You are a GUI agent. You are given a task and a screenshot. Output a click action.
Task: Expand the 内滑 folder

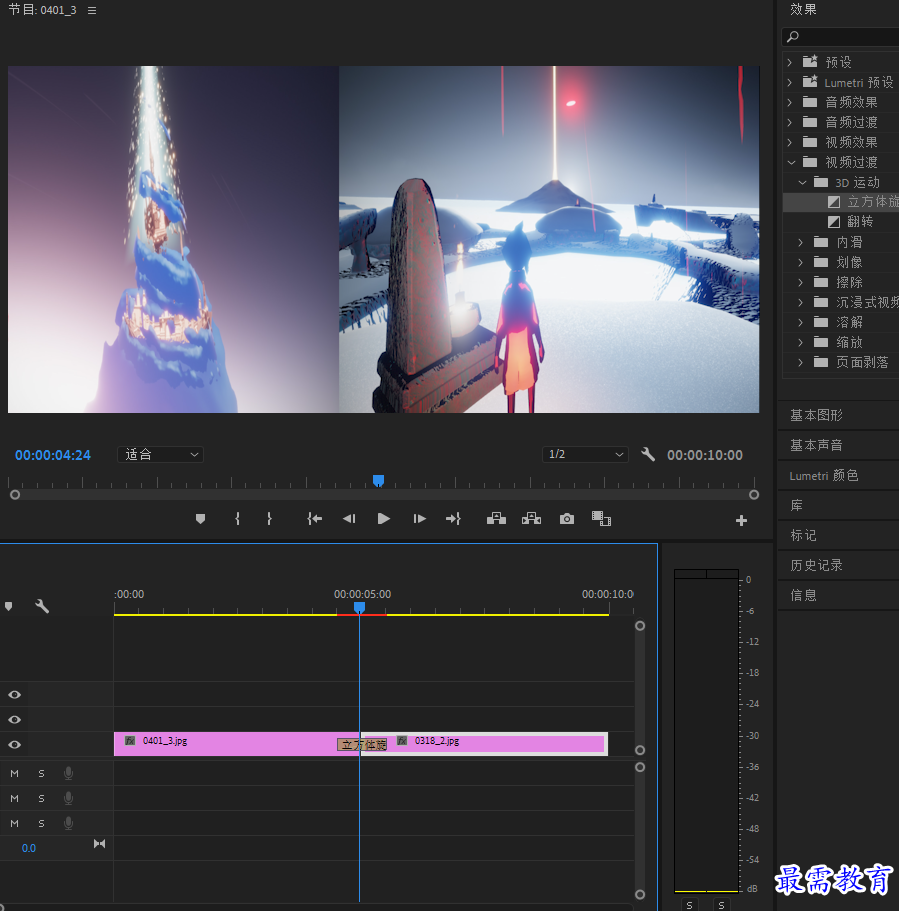point(801,242)
